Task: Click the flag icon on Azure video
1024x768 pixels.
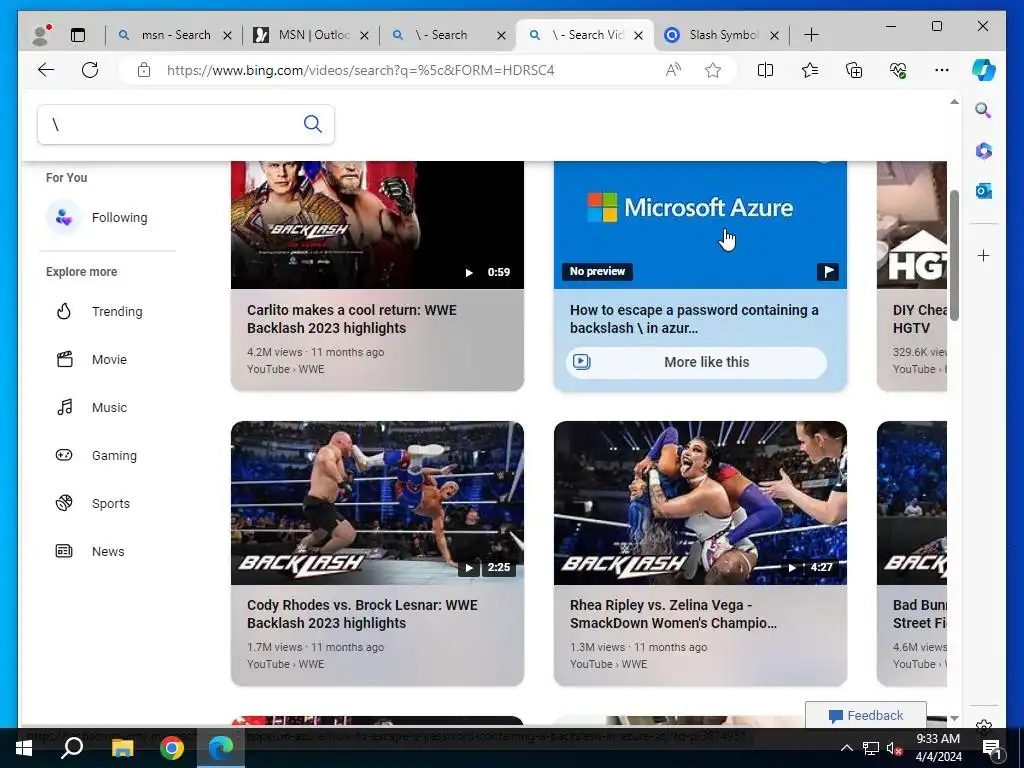Action: pyautogui.click(x=827, y=272)
